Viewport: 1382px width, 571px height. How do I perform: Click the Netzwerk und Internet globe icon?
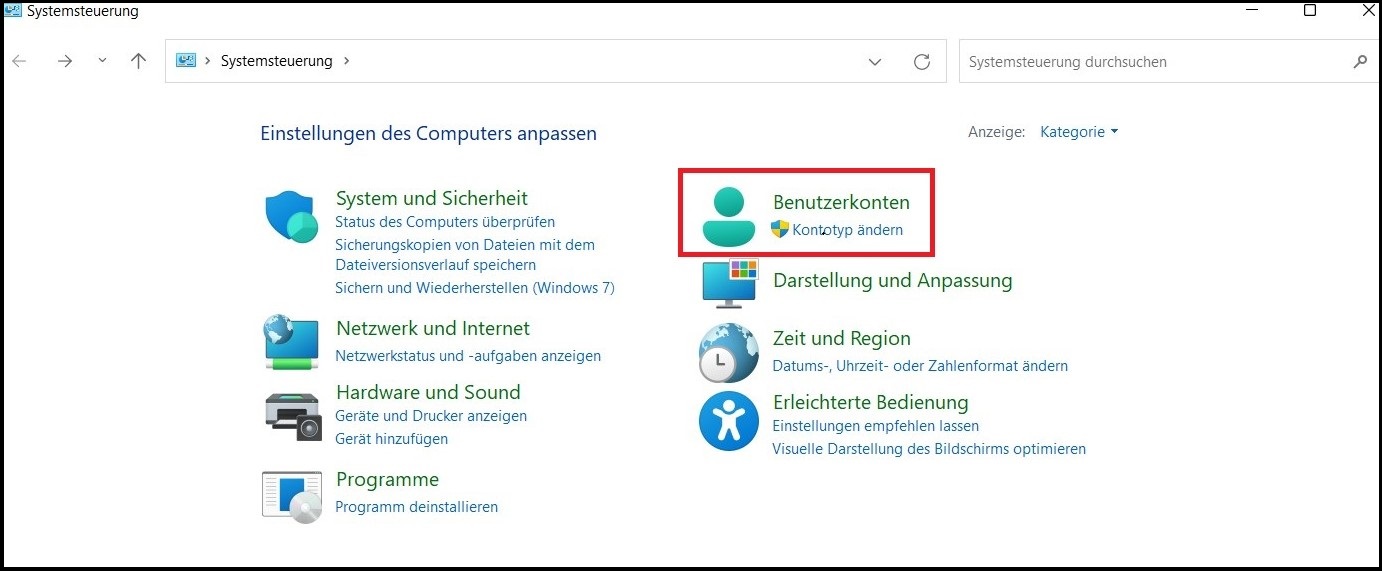[292, 341]
